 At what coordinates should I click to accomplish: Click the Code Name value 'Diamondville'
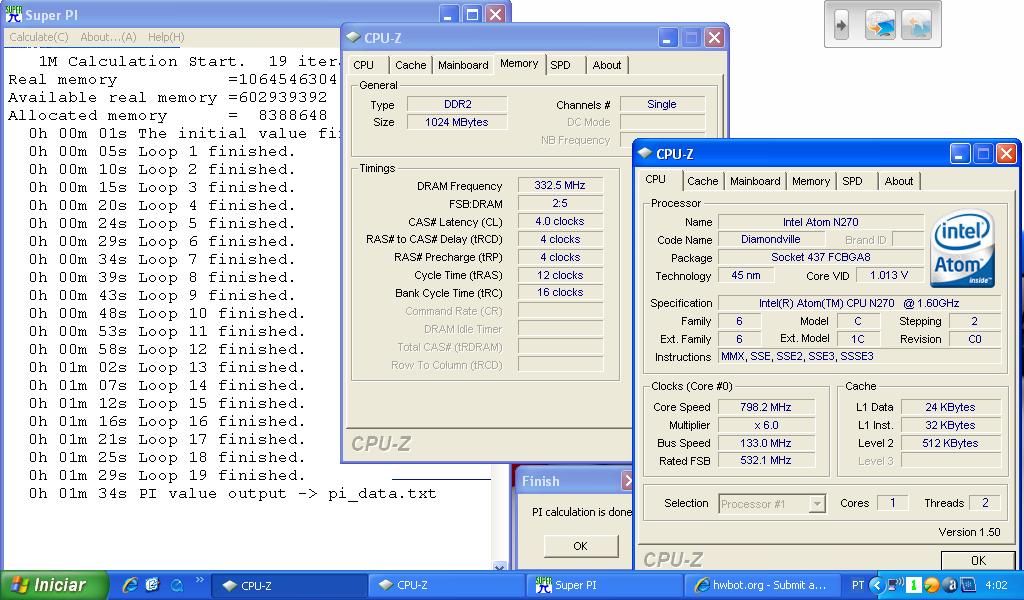770,239
